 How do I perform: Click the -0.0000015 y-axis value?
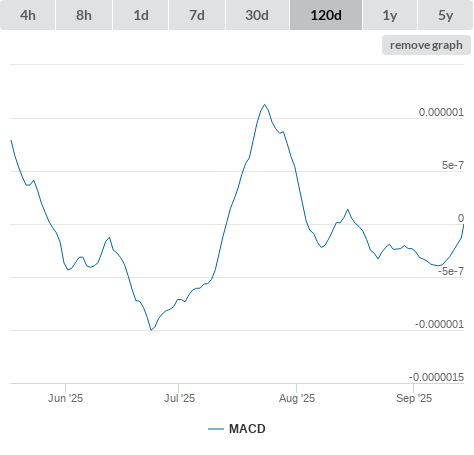[436, 377]
